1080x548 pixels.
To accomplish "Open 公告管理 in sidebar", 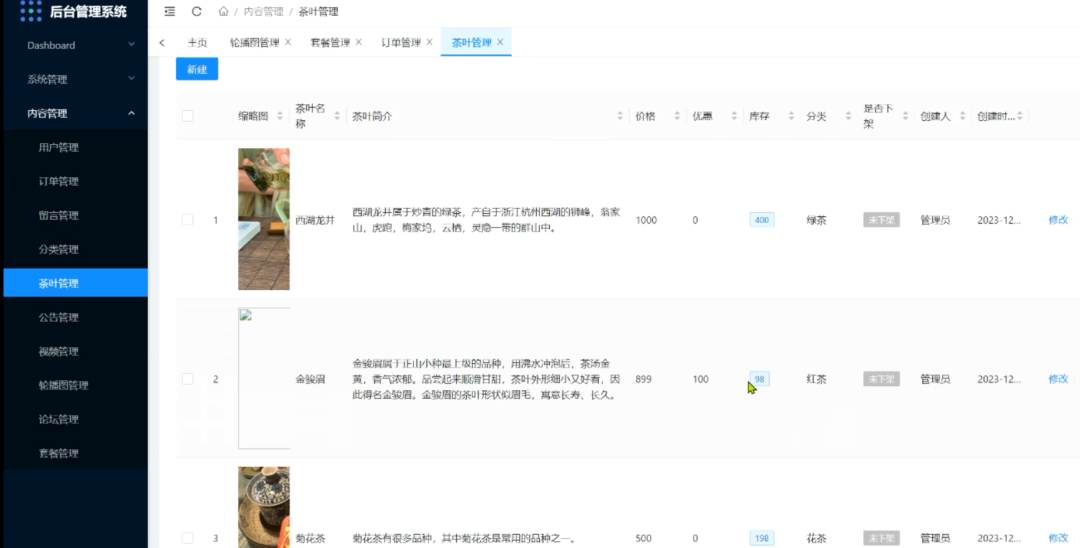I will coord(76,317).
